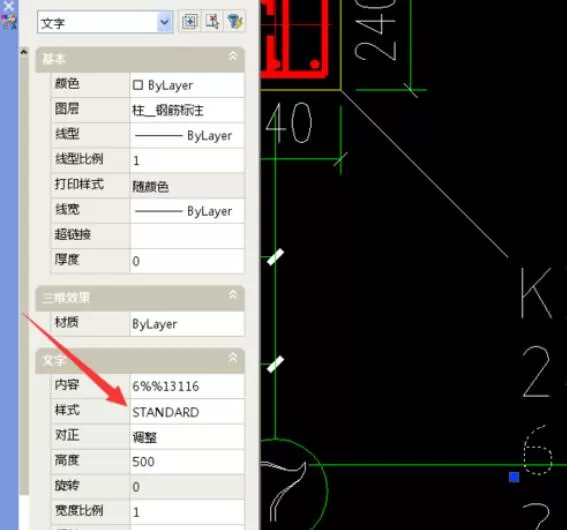Click the 内容 value 6%%13116

[187, 386]
